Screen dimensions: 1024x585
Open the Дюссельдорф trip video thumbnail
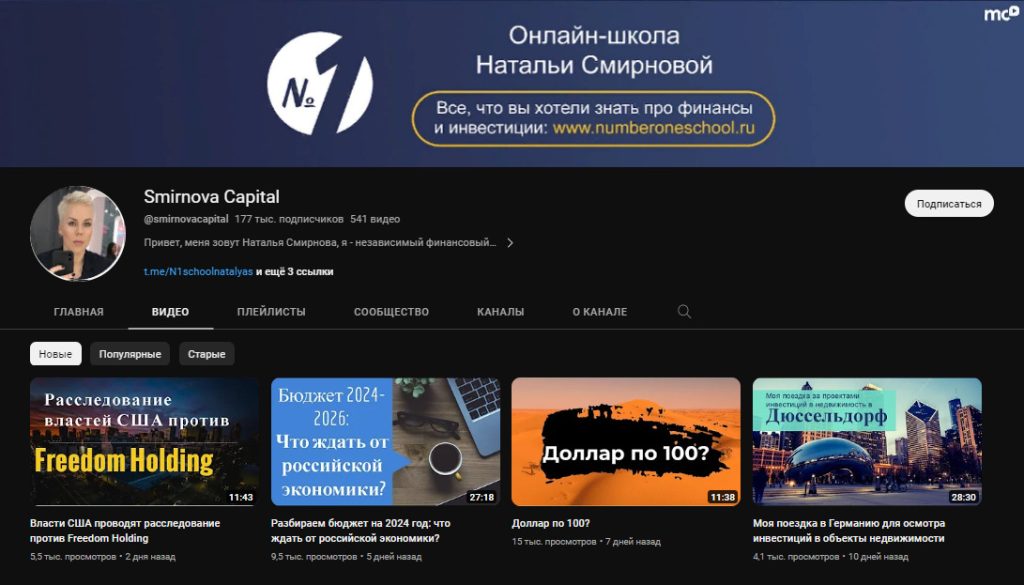867,441
